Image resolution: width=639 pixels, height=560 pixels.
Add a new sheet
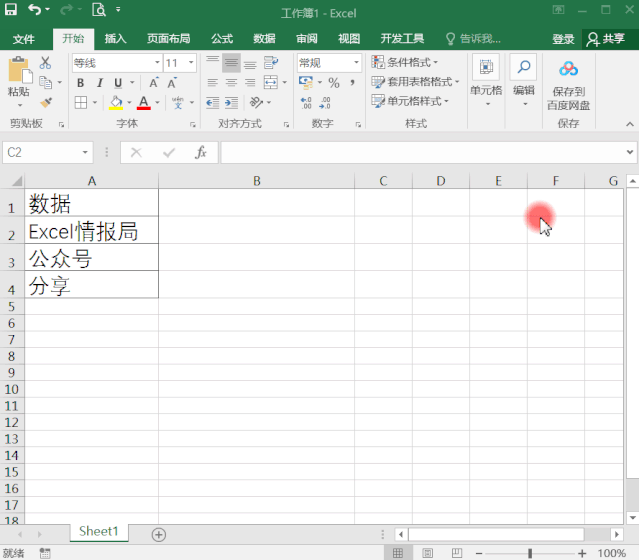(159, 535)
